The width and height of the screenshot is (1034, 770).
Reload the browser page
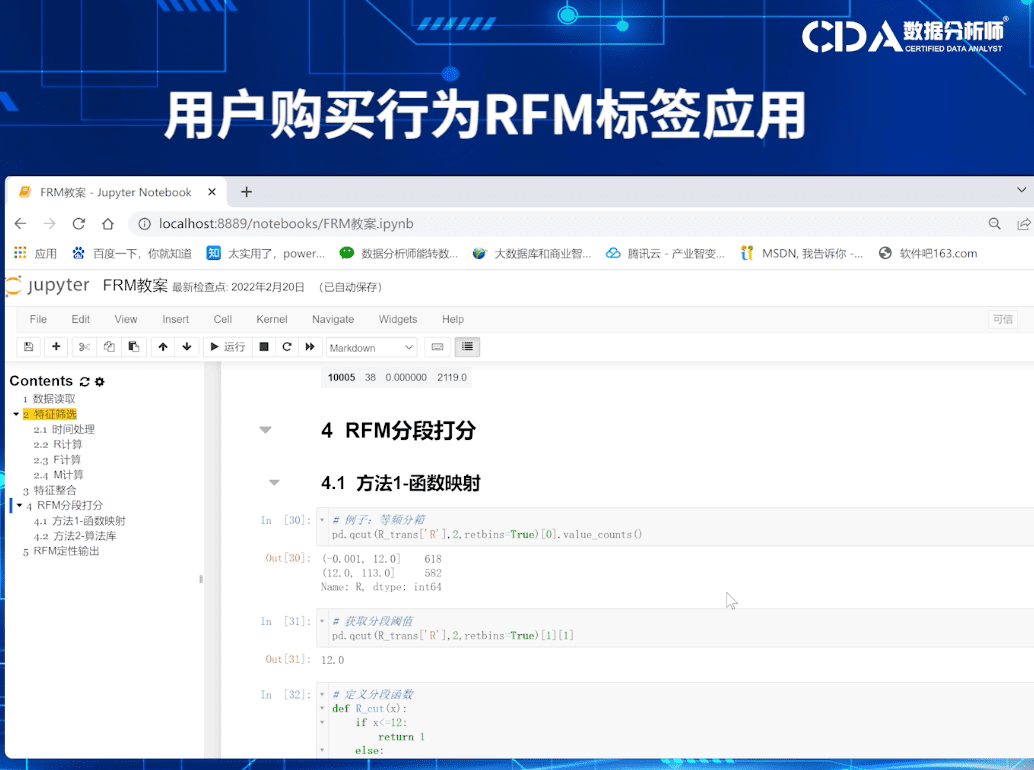tap(78, 223)
